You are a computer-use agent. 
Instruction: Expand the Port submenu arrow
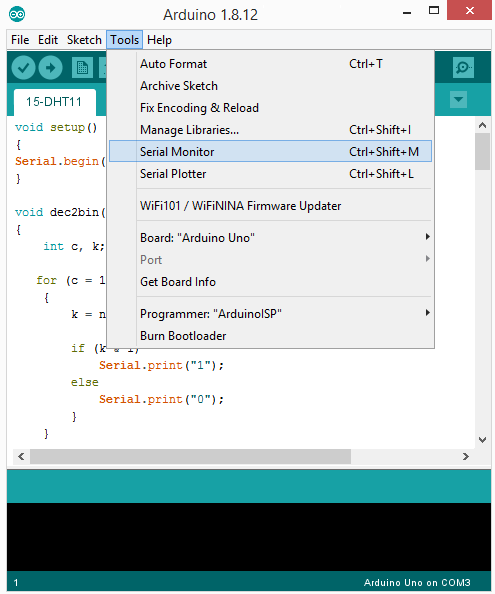pos(427,259)
